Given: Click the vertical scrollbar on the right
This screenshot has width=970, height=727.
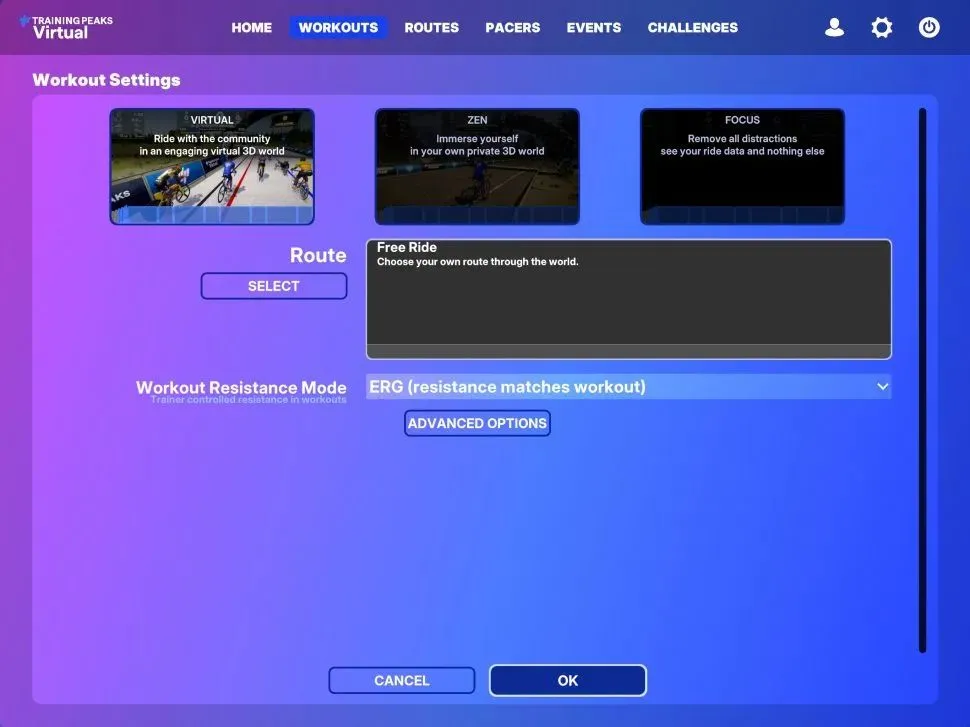Looking at the screenshot, I should (922, 380).
